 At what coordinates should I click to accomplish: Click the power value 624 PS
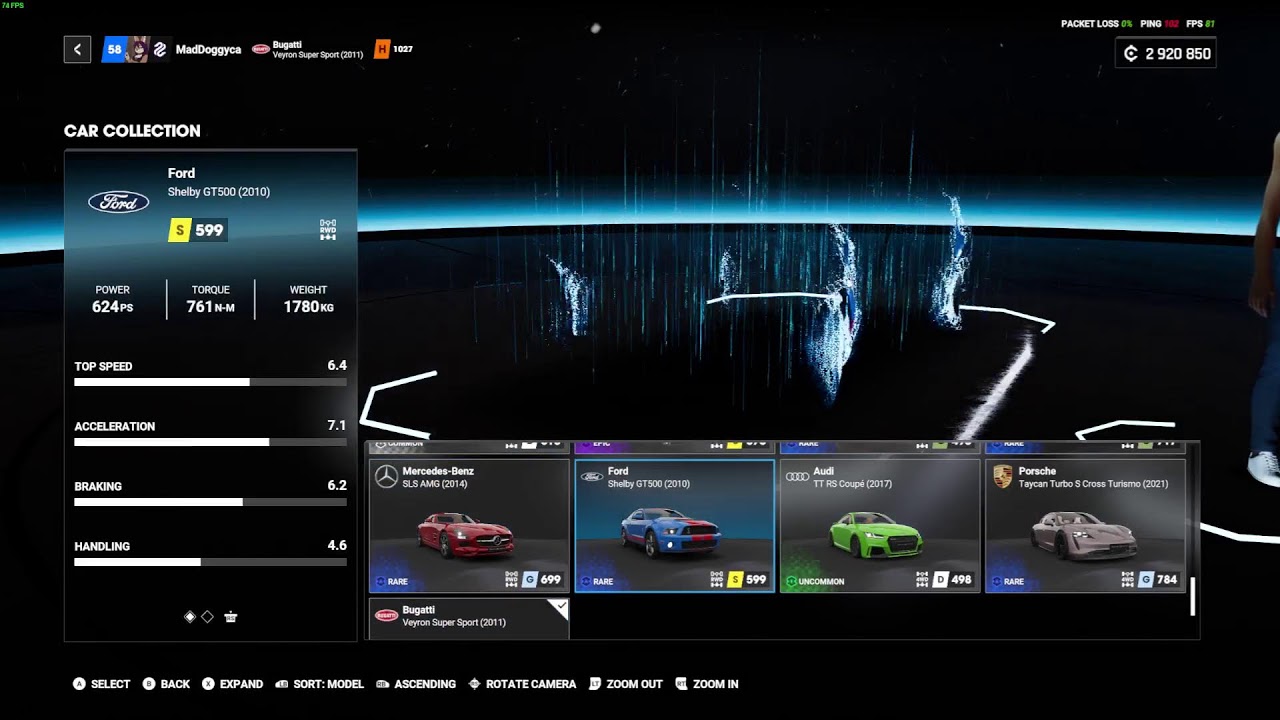[113, 307]
